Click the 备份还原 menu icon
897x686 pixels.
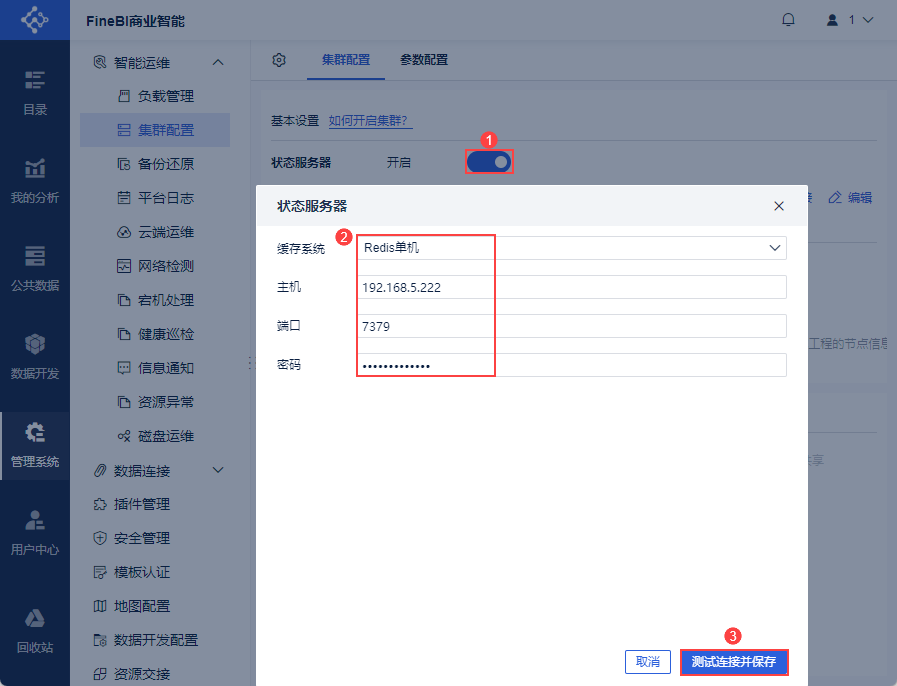[x=124, y=164]
